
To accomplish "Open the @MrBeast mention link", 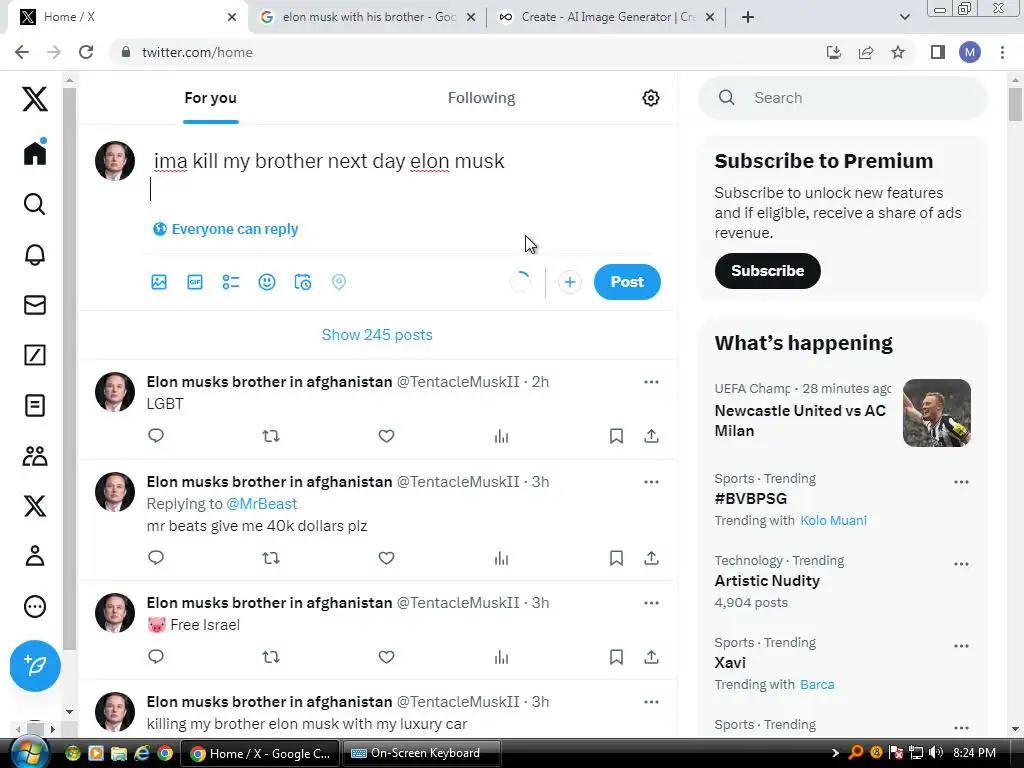I will pyautogui.click(x=262, y=504).
